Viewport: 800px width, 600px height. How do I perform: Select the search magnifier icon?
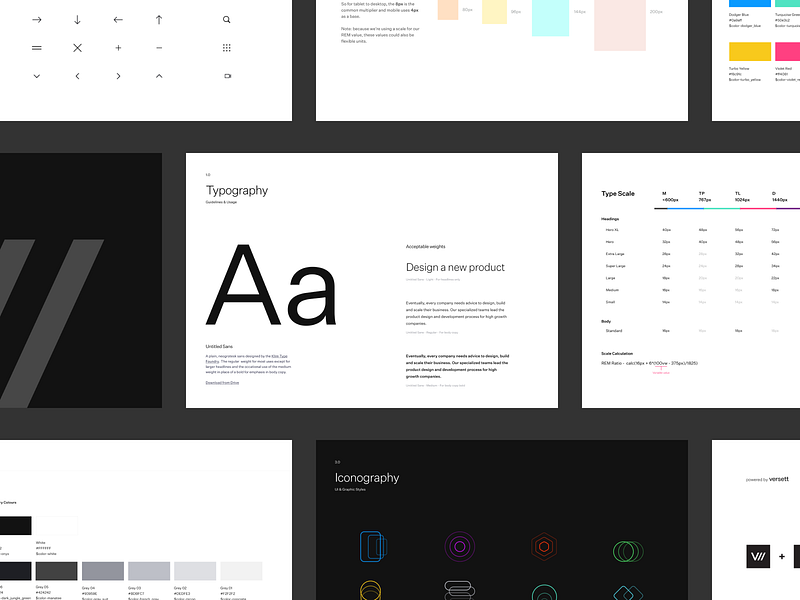pyautogui.click(x=226, y=18)
